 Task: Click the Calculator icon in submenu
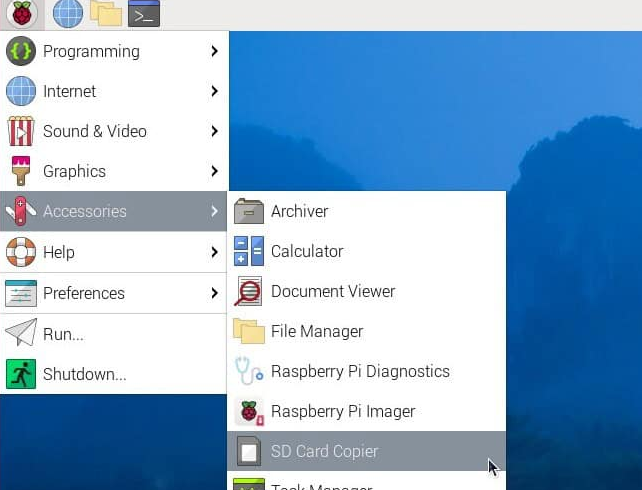click(248, 251)
